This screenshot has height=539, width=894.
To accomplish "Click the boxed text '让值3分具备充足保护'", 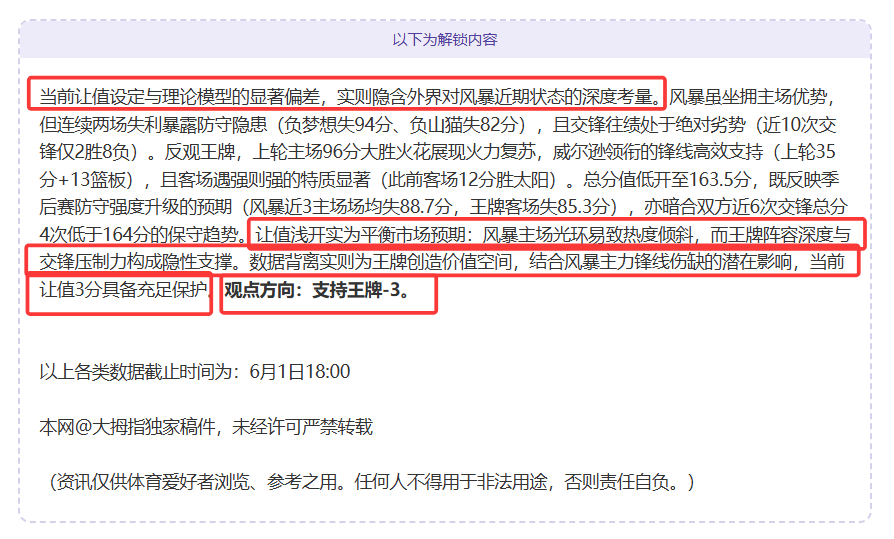I will pyautogui.click(x=122, y=290).
